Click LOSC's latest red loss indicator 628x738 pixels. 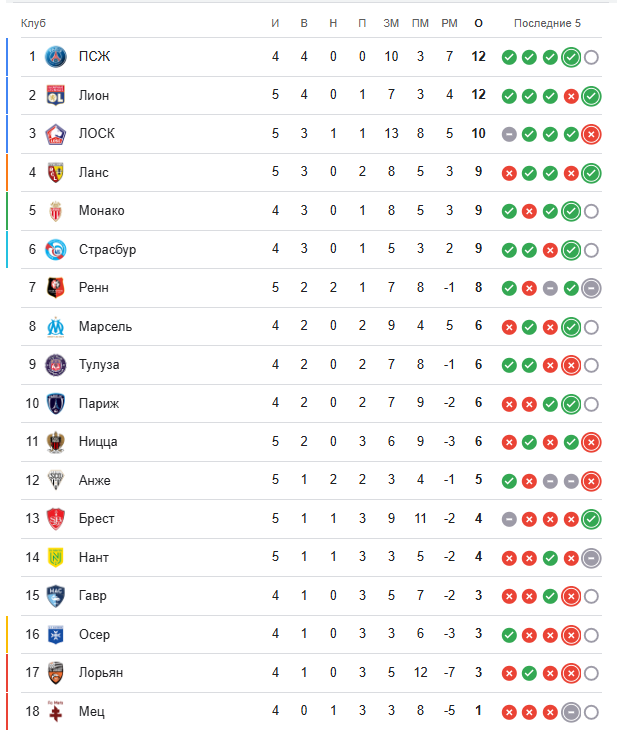coord(591,134)
